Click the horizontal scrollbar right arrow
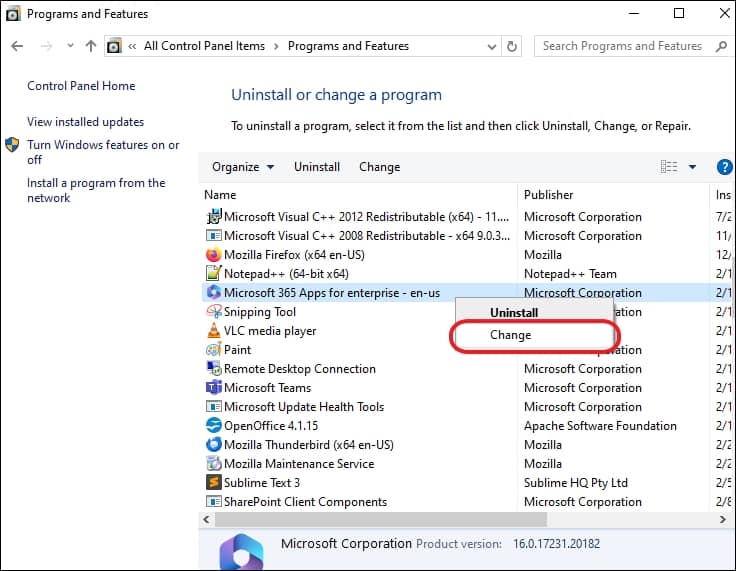This screenshot has width=736, height=571. [x=722, y=519]
